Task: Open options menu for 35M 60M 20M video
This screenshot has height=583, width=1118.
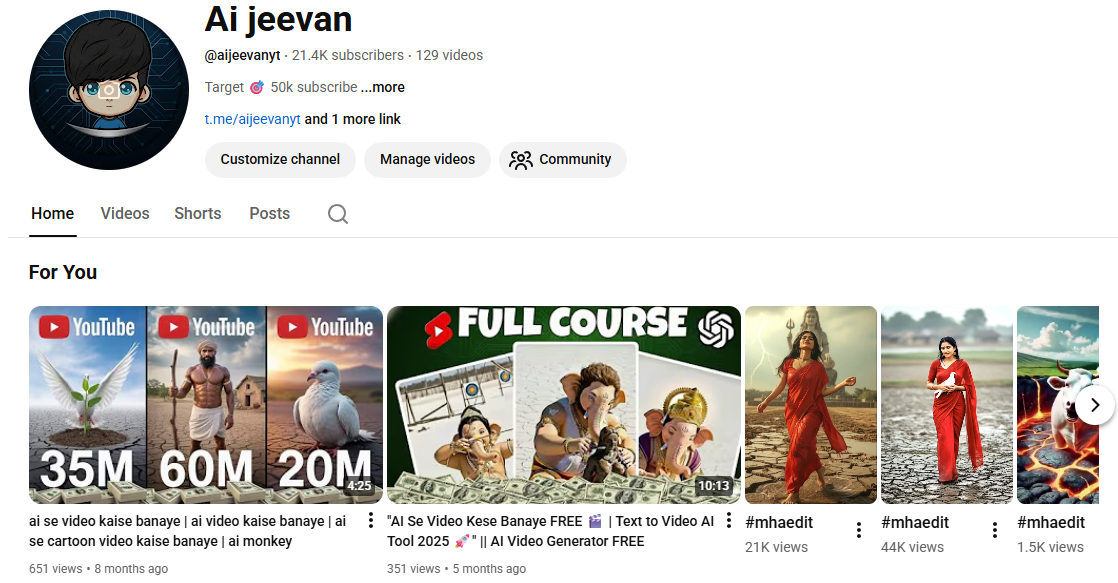Action: 371,521
